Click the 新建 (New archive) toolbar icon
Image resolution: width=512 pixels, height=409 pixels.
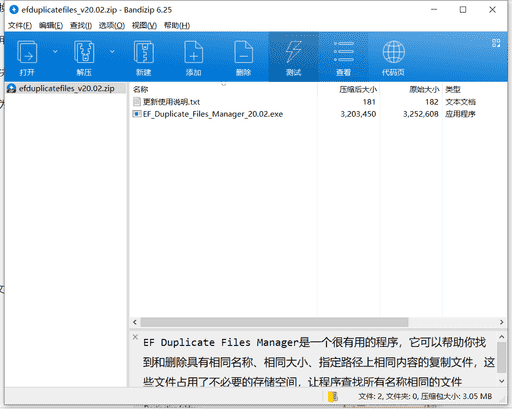143,52
